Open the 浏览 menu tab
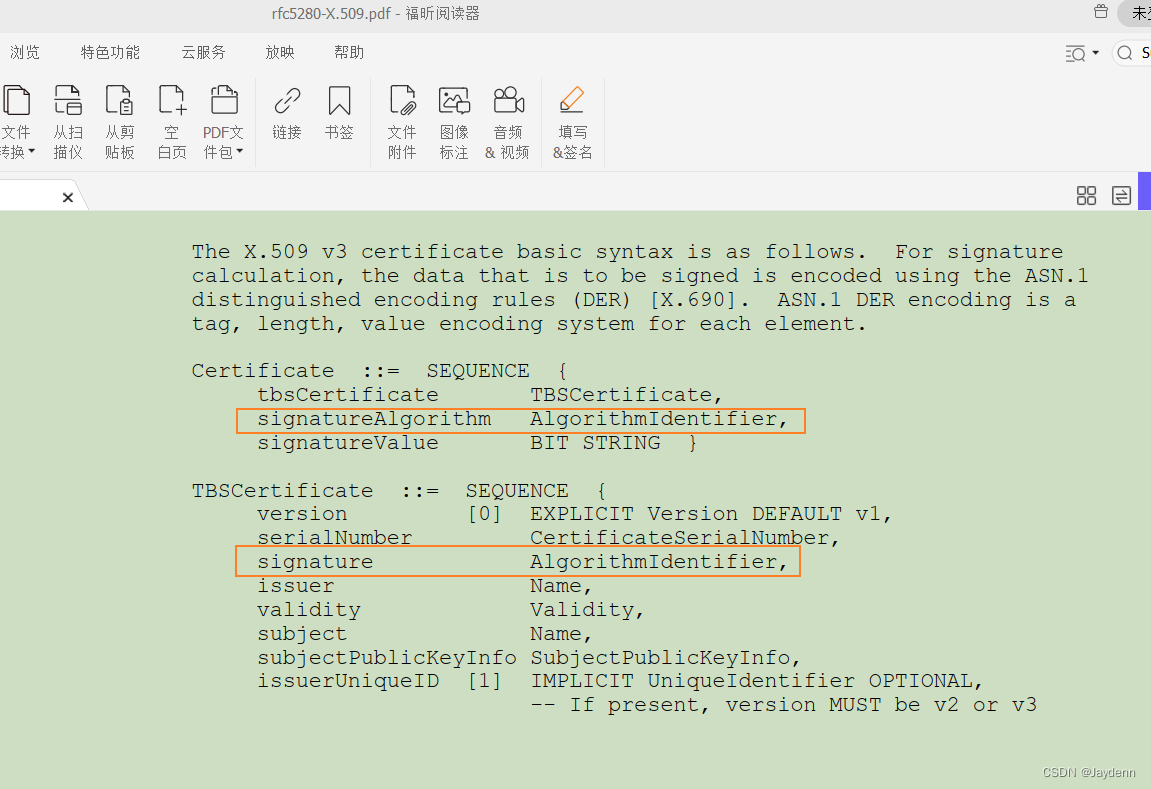Image resolution: width=1151 pixels, height=789 pixels. coord(25,53)
